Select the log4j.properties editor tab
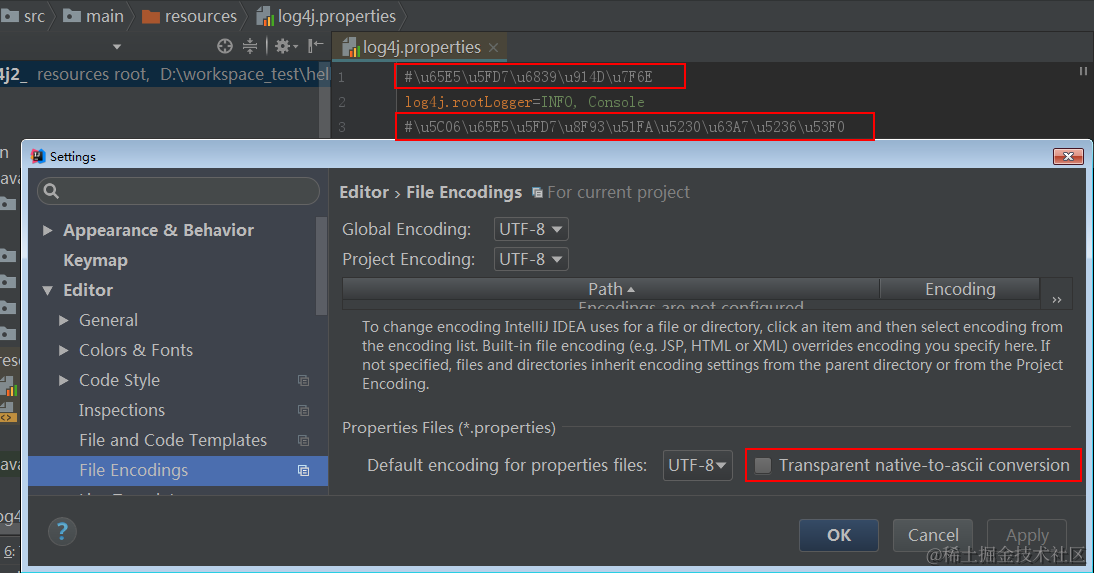Image resolution: width=1094 pixels, height=573 pixels. (420, 47)
